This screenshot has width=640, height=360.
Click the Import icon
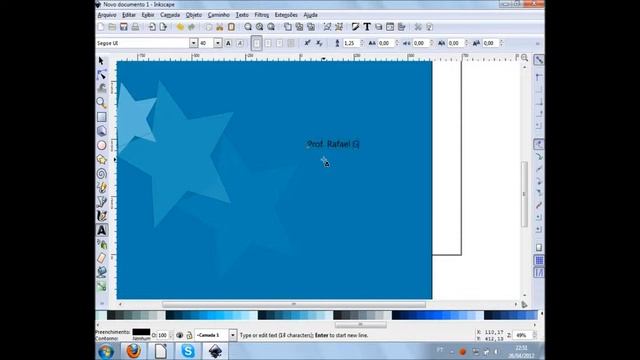click(x=152, y=27)
